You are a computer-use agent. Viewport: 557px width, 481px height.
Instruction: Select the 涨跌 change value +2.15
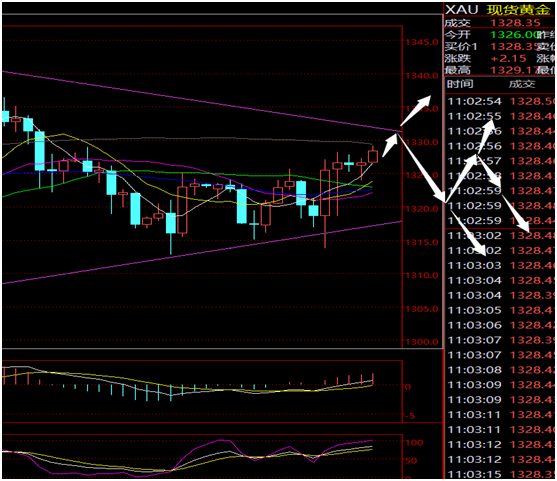point(508,58)
